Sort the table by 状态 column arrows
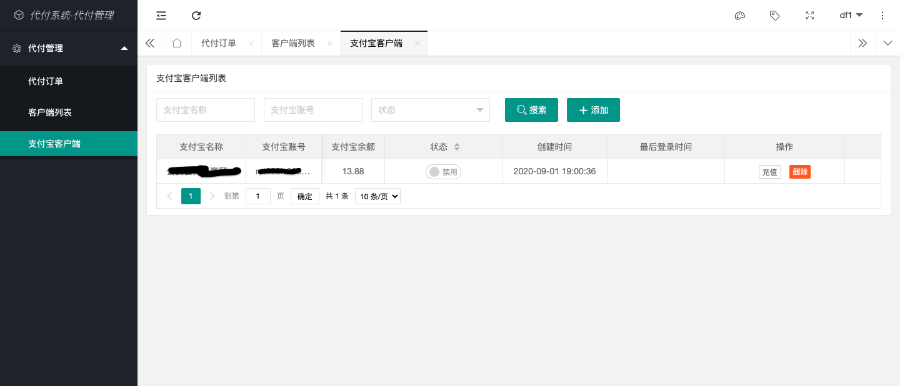The height and width of the screenshot is (386, 900). [x=457, y=147]
